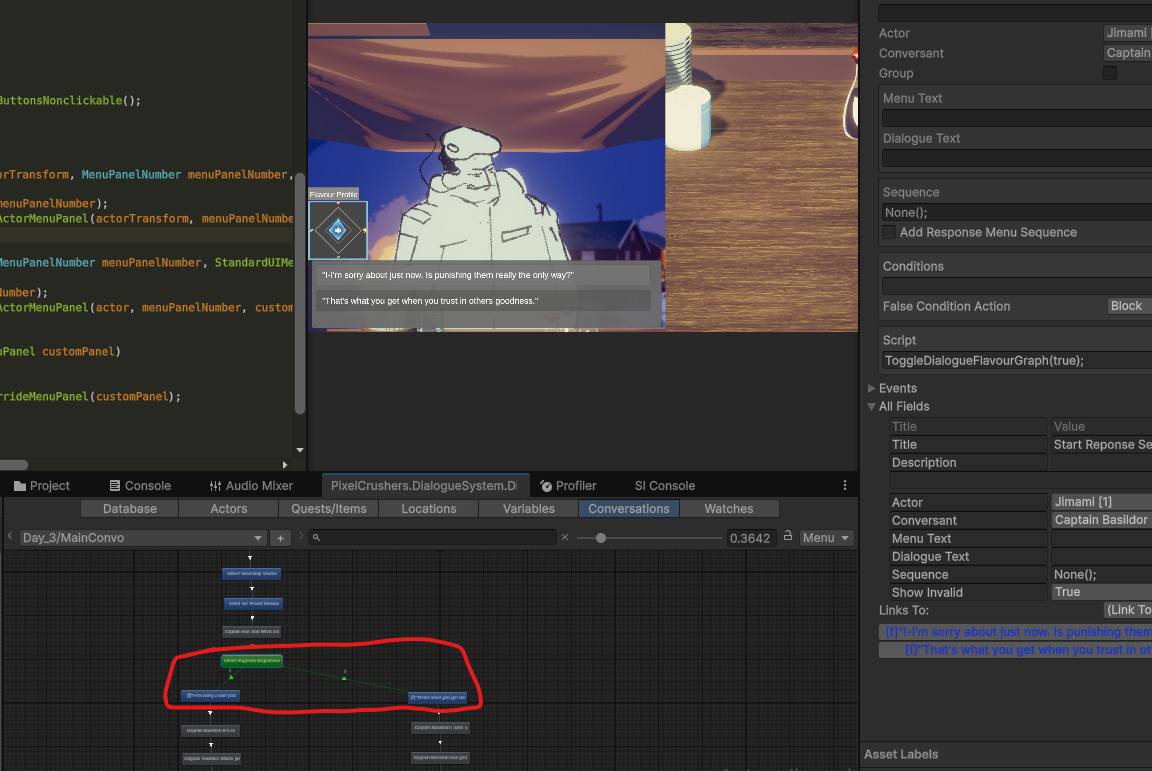Select the green START response node

252,661
